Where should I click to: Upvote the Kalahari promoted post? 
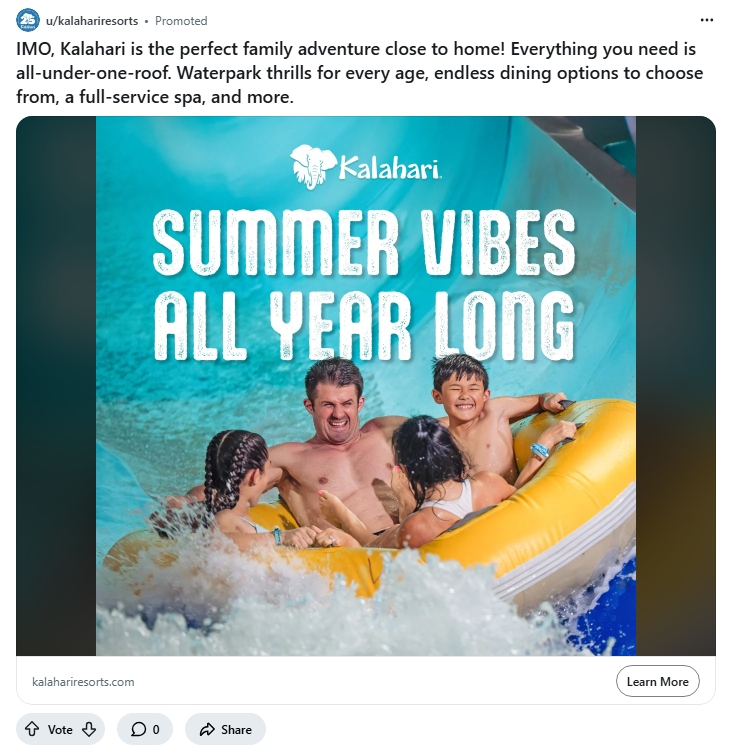click(x=32, y=730)
